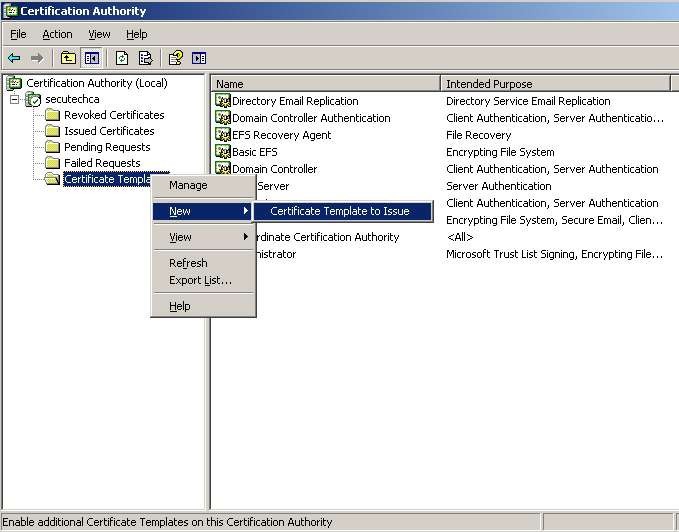Select the EFS Recovery Agent row name

[281, 135]
